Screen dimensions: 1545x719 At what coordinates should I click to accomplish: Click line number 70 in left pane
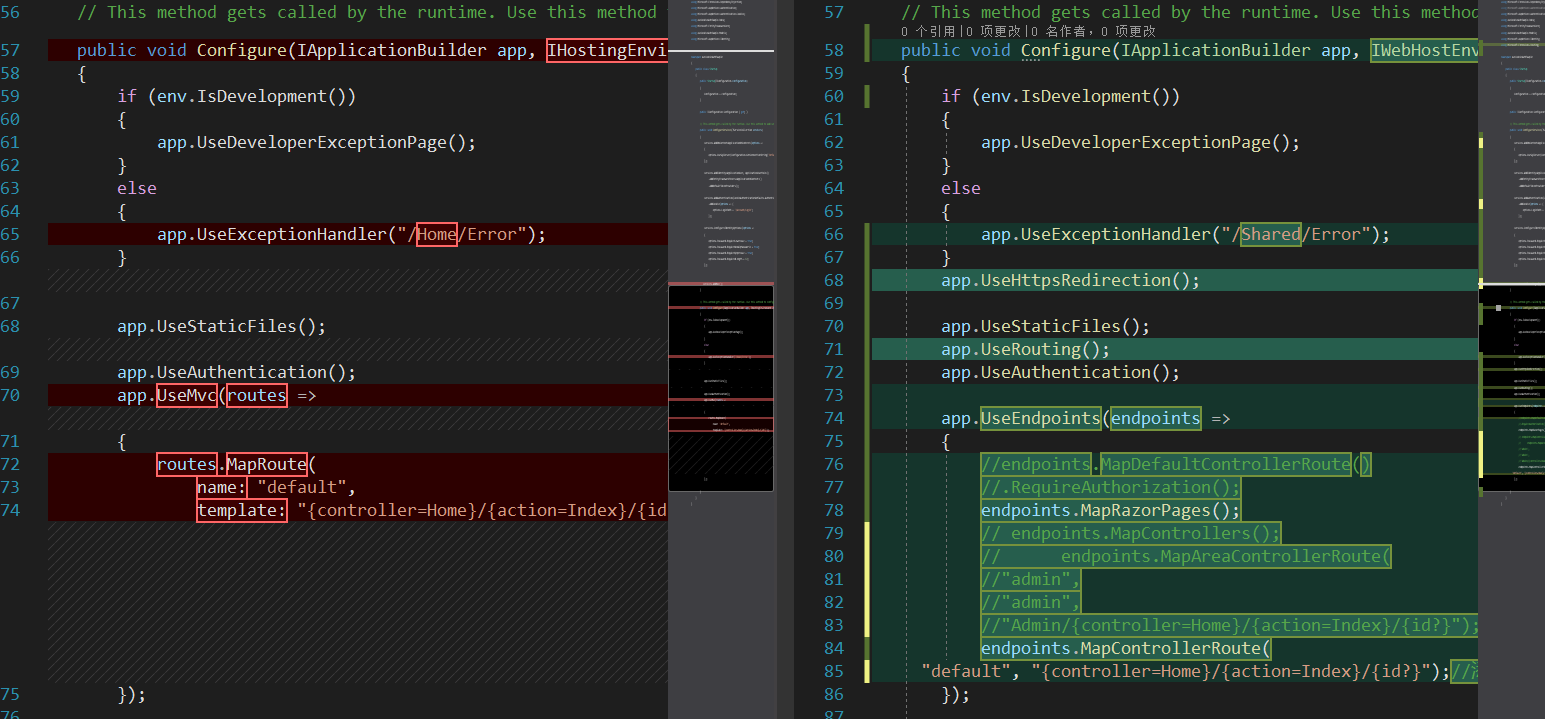[x=10, y=395]
